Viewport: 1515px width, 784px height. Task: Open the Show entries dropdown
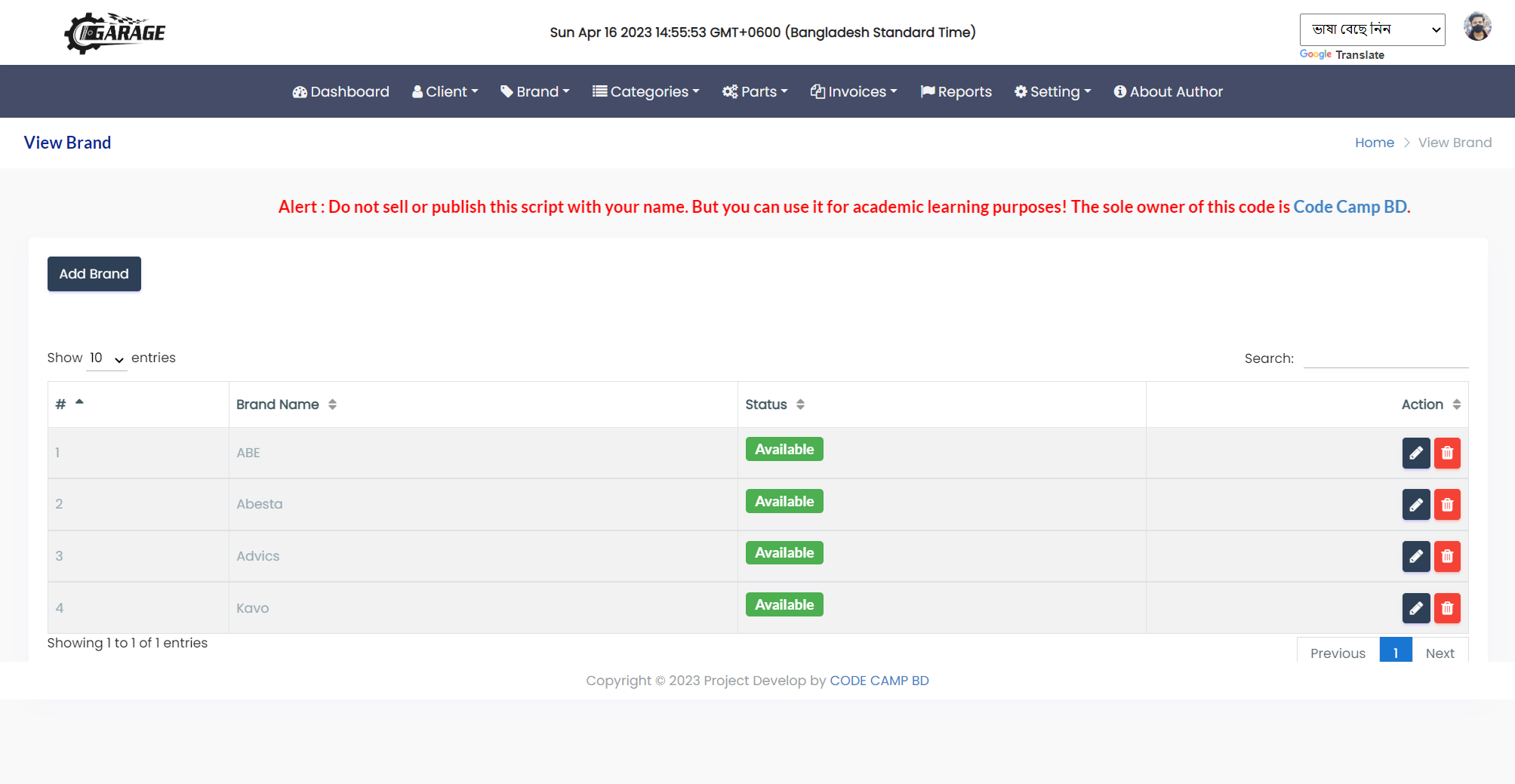click(x=106, y=358)
